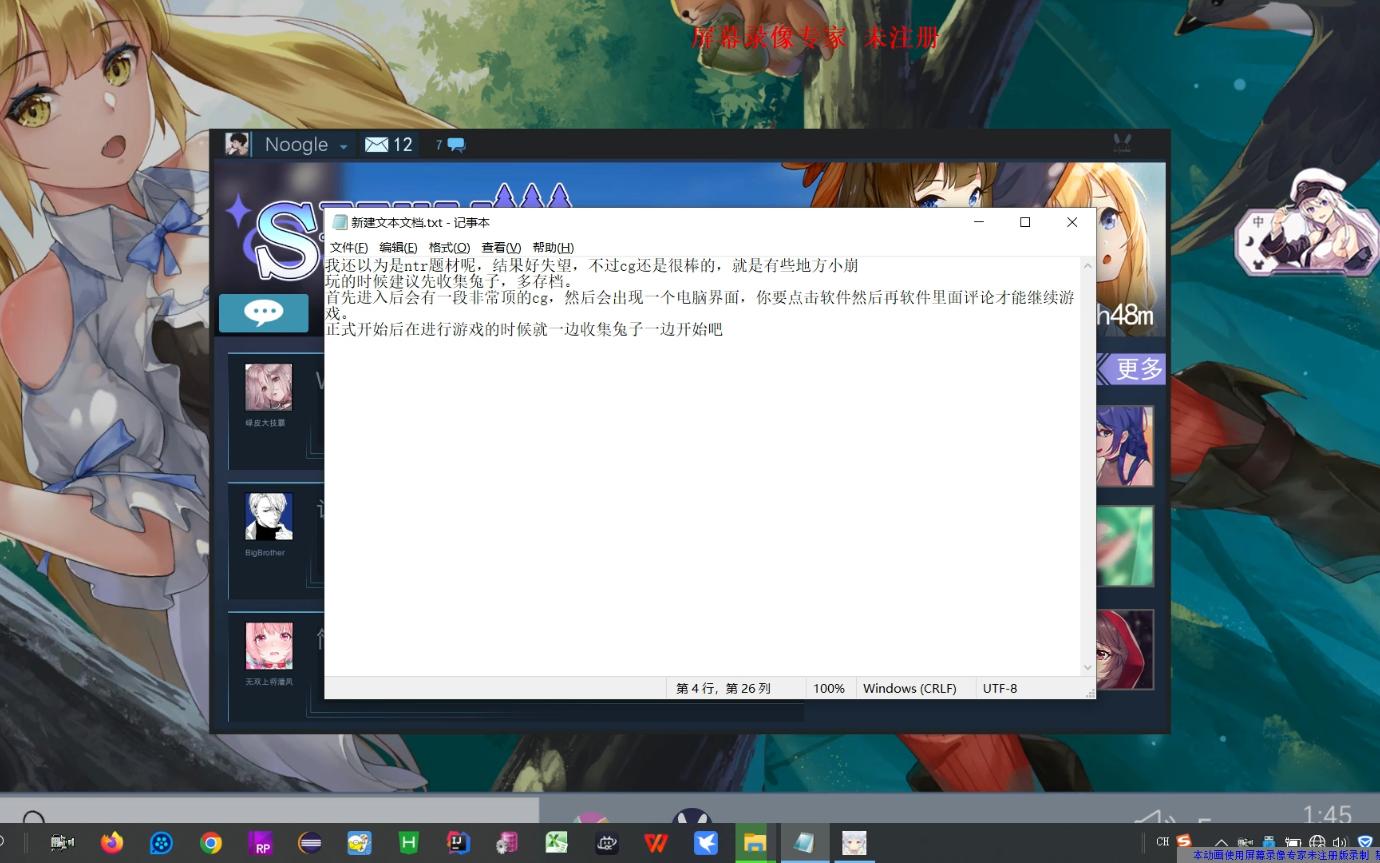Image resolution: width=1380 pixels, height=863 pixels.
Task: Click the Noogle profile avatar in header
Action: tap(237, 144)
